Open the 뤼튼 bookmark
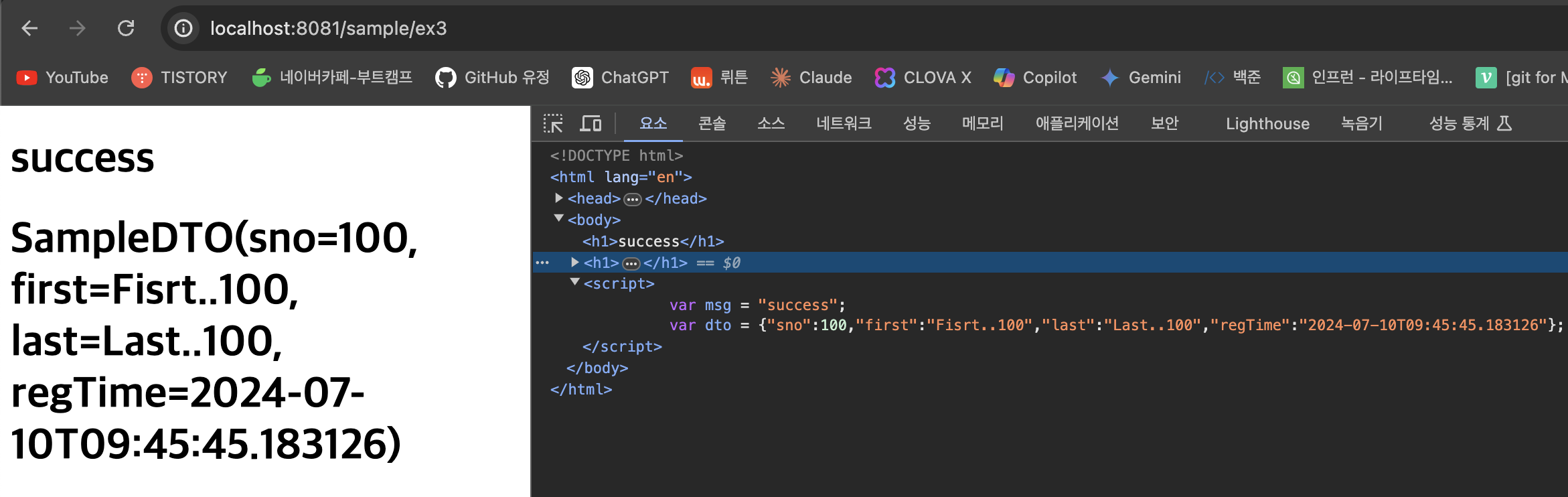The height and width of the screenshot is (497, 1568). (x=719, y=78)
